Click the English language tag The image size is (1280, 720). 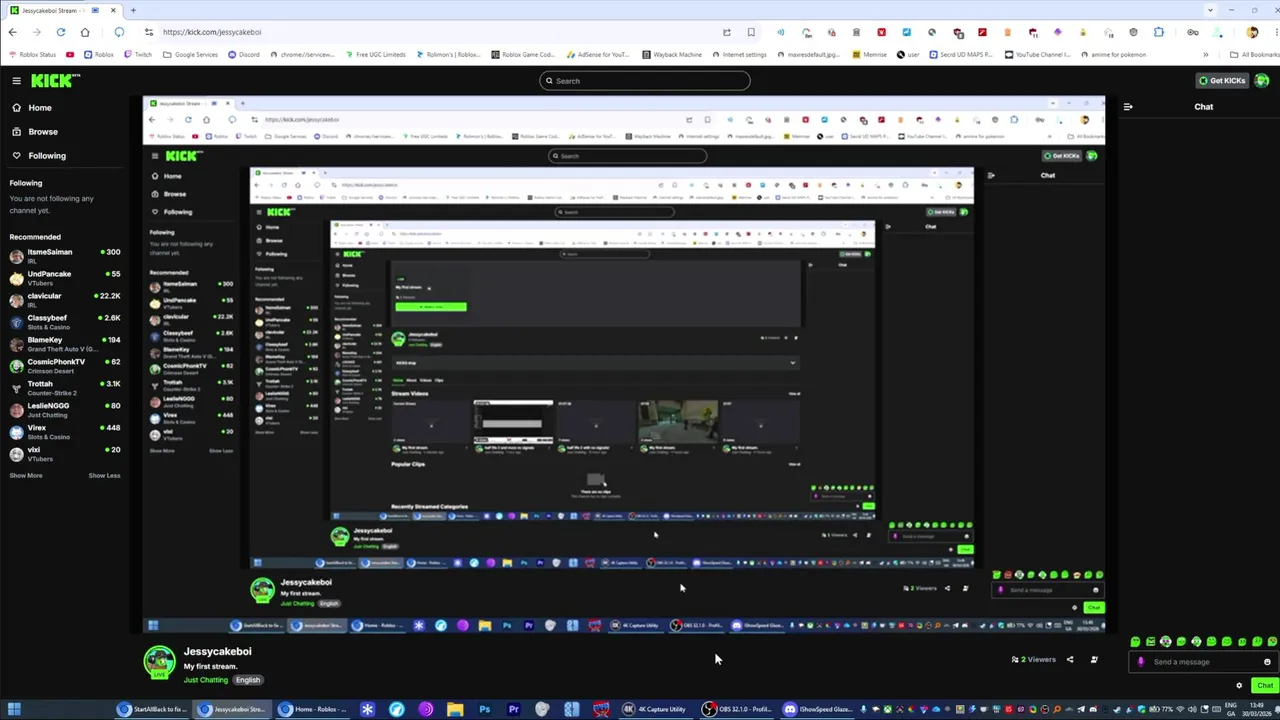pos(248,680)
